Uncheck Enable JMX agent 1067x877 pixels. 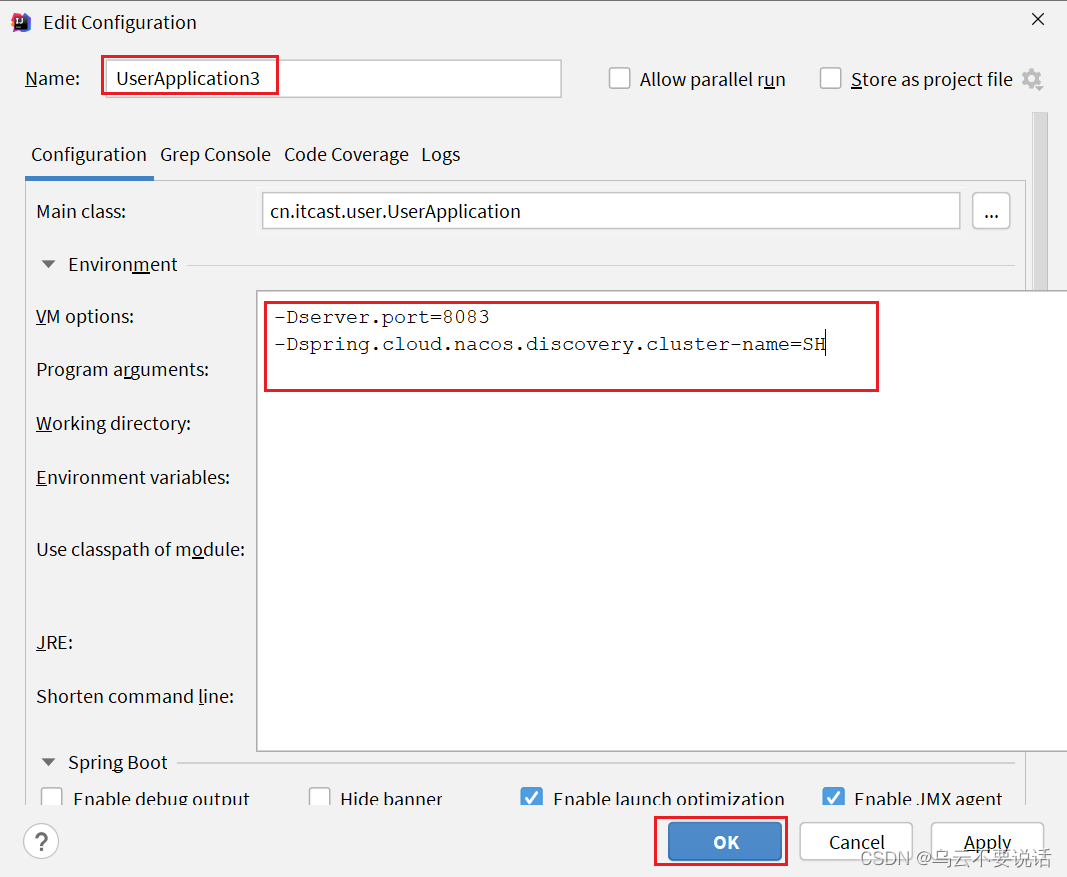tap(833, 797)
